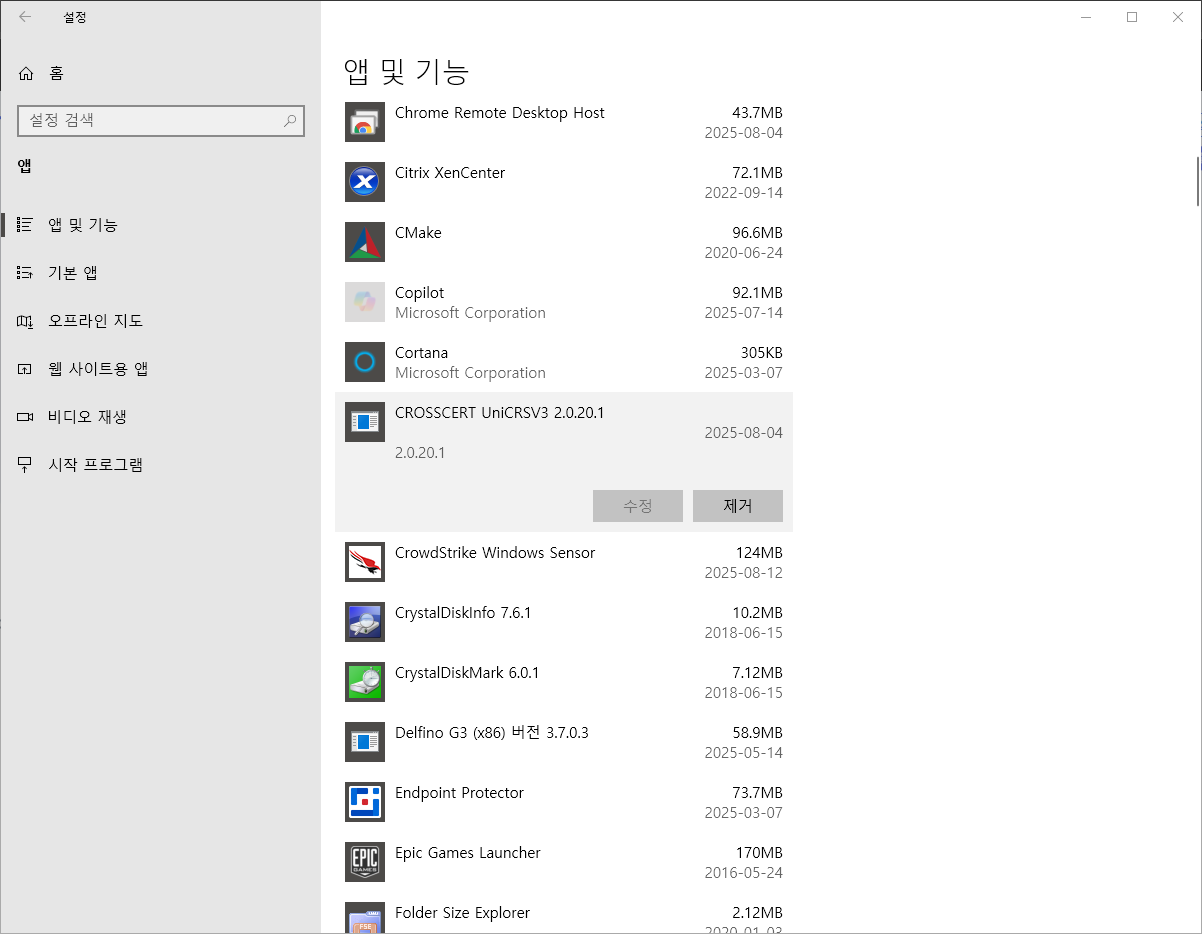The image size is (1202, 934).
Task: Click the Chrome Remote Desktop Host icon
Action: point(365,122)
